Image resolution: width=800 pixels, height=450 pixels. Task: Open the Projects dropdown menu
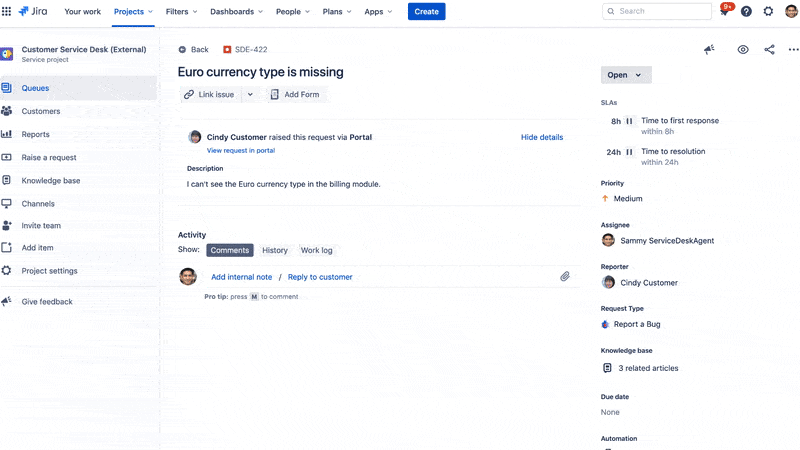point(133,11)
